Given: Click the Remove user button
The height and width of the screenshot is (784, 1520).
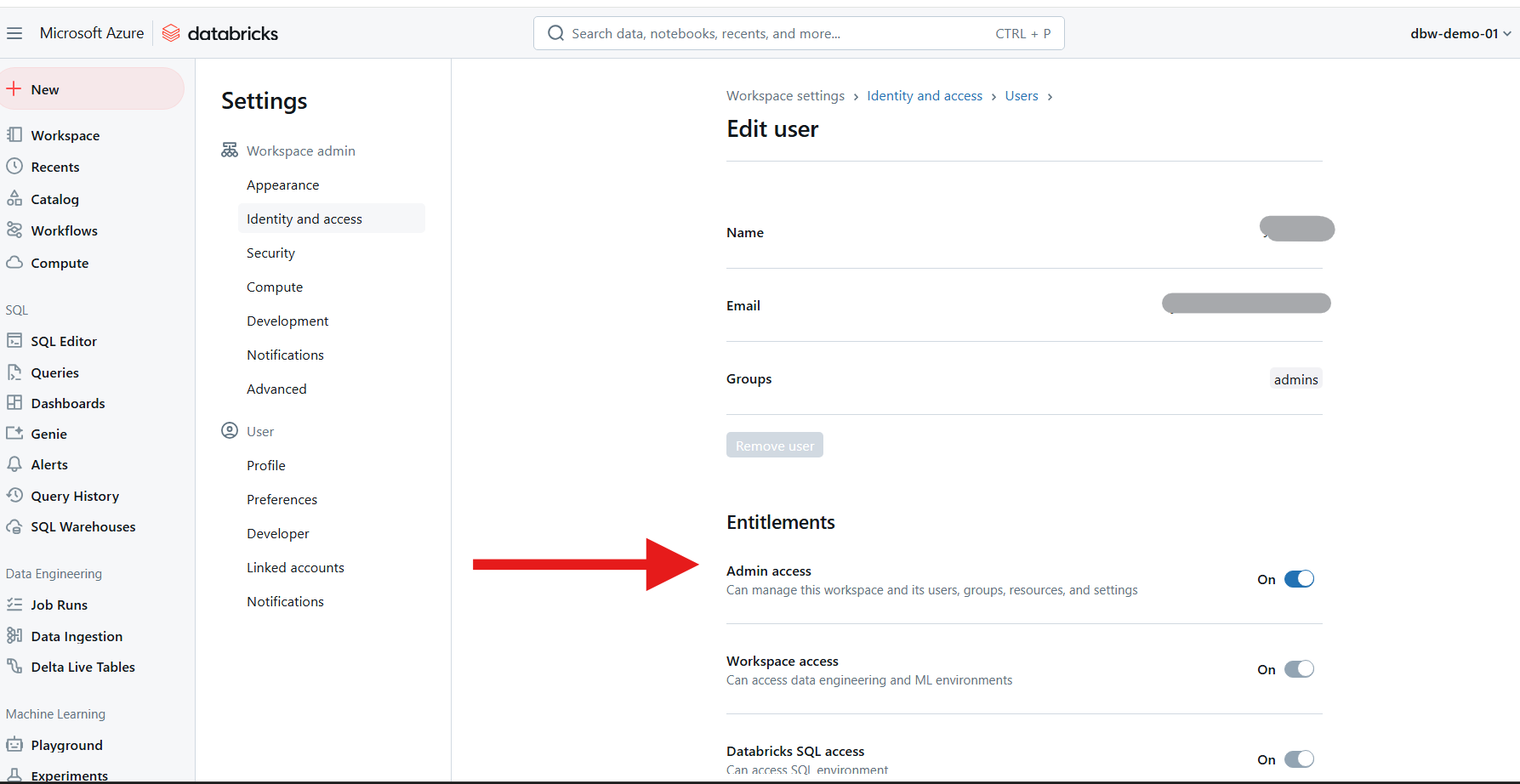Looking at the screenshot, I should [x=775, y=445].
